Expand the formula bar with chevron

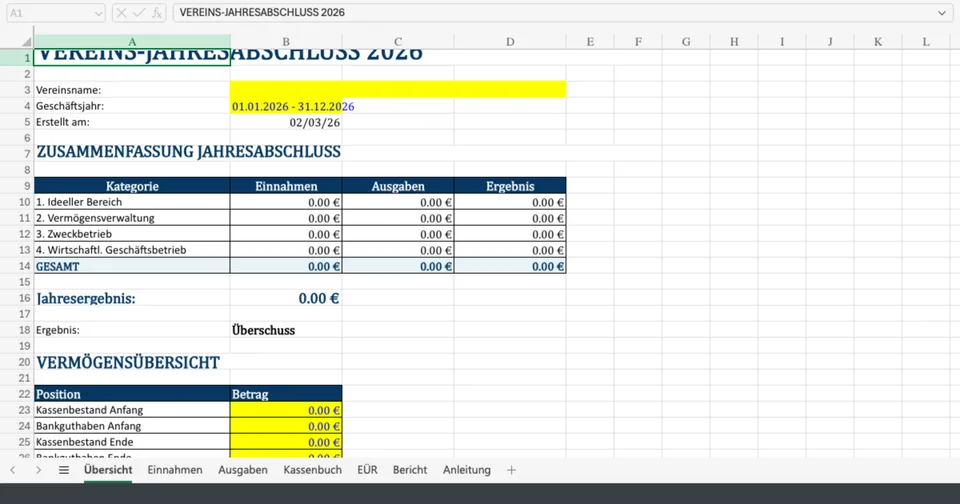tap(941, 13)
